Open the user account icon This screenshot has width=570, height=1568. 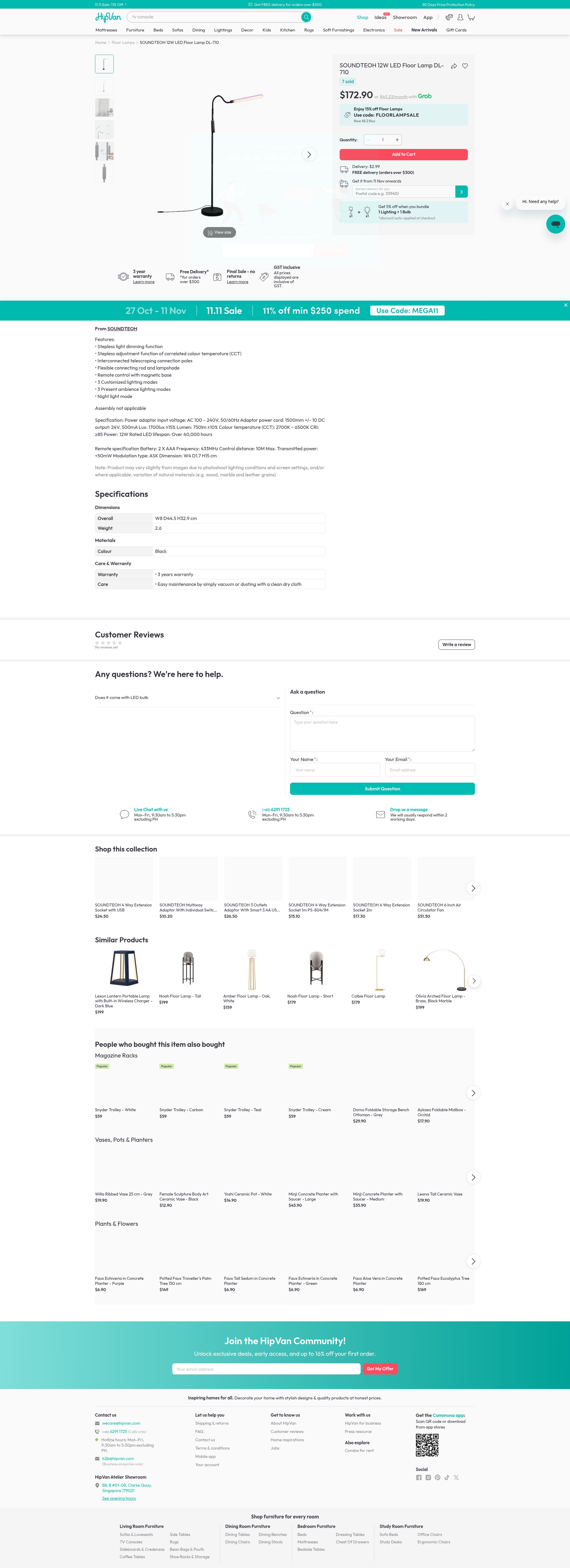click(460, 17)
